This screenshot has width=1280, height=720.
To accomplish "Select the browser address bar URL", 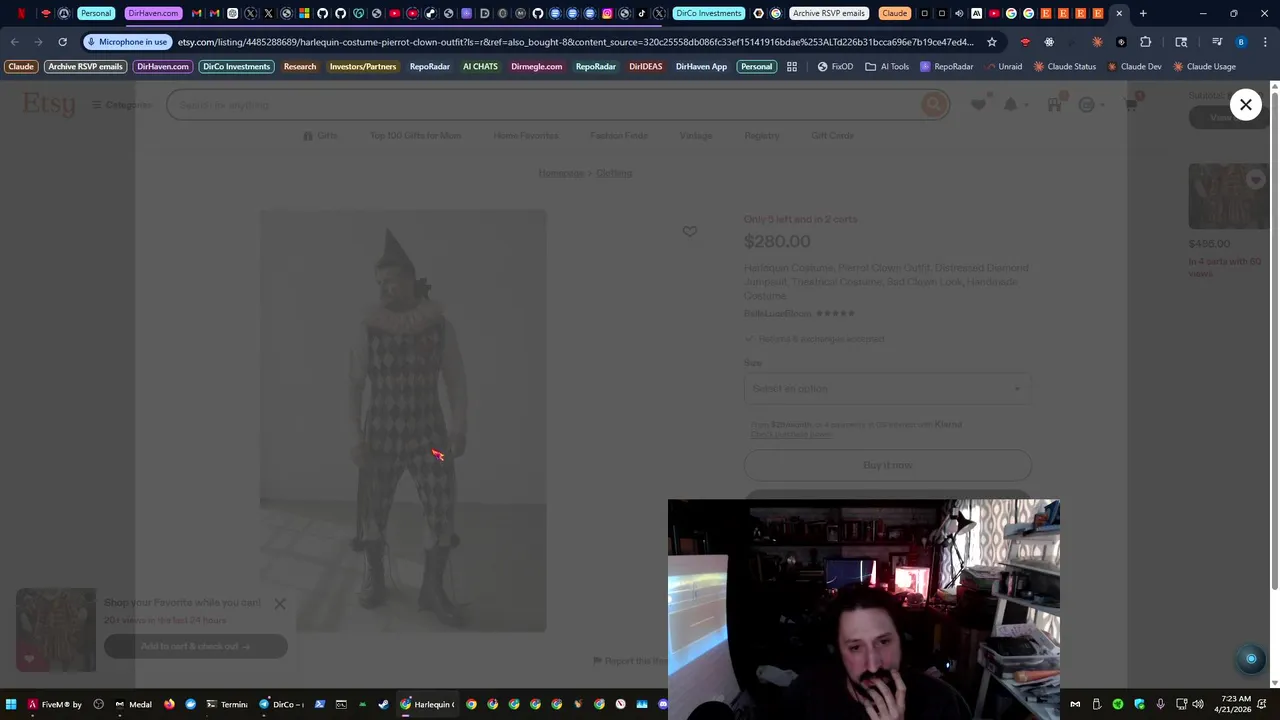I will pyautogui.click(x=575, y=42).
